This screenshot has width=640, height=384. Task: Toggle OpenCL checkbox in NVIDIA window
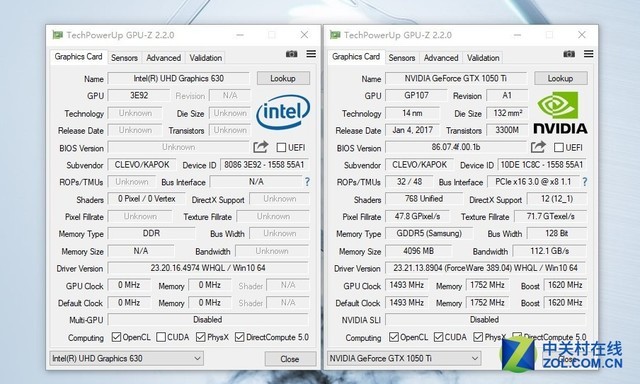(x=394, y=337)
